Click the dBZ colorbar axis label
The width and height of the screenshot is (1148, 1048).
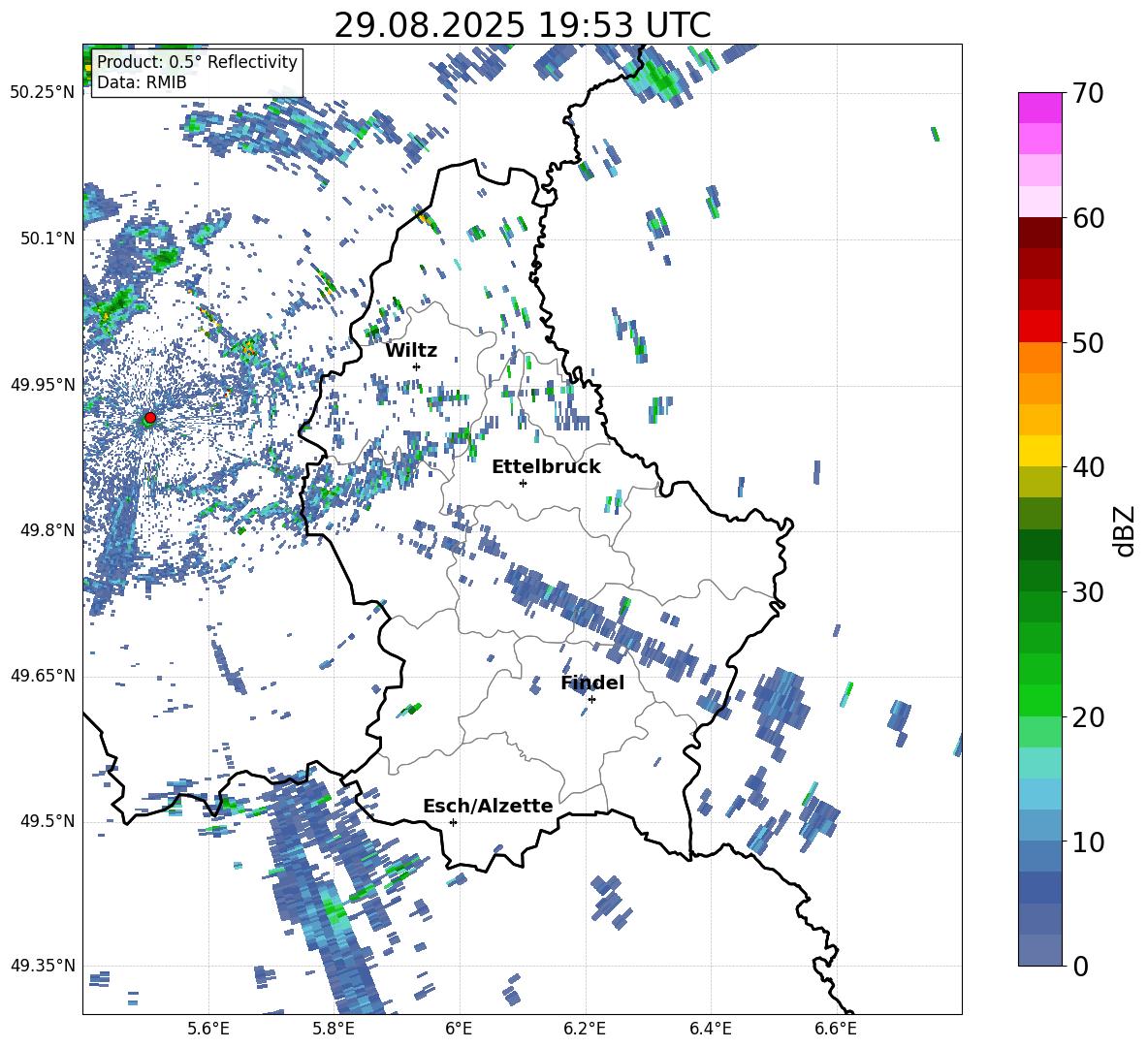tap(1125, 530)
